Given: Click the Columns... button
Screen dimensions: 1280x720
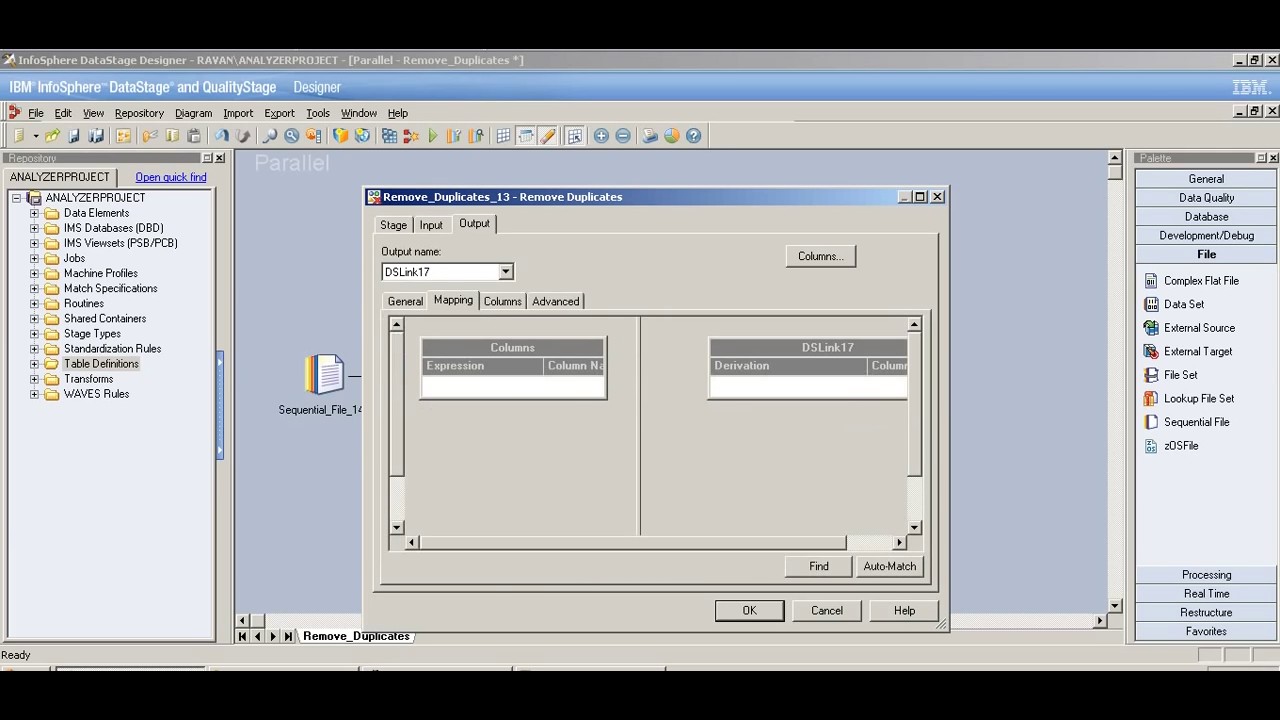Looking at the screenshot, I should (x=821, y=256).
